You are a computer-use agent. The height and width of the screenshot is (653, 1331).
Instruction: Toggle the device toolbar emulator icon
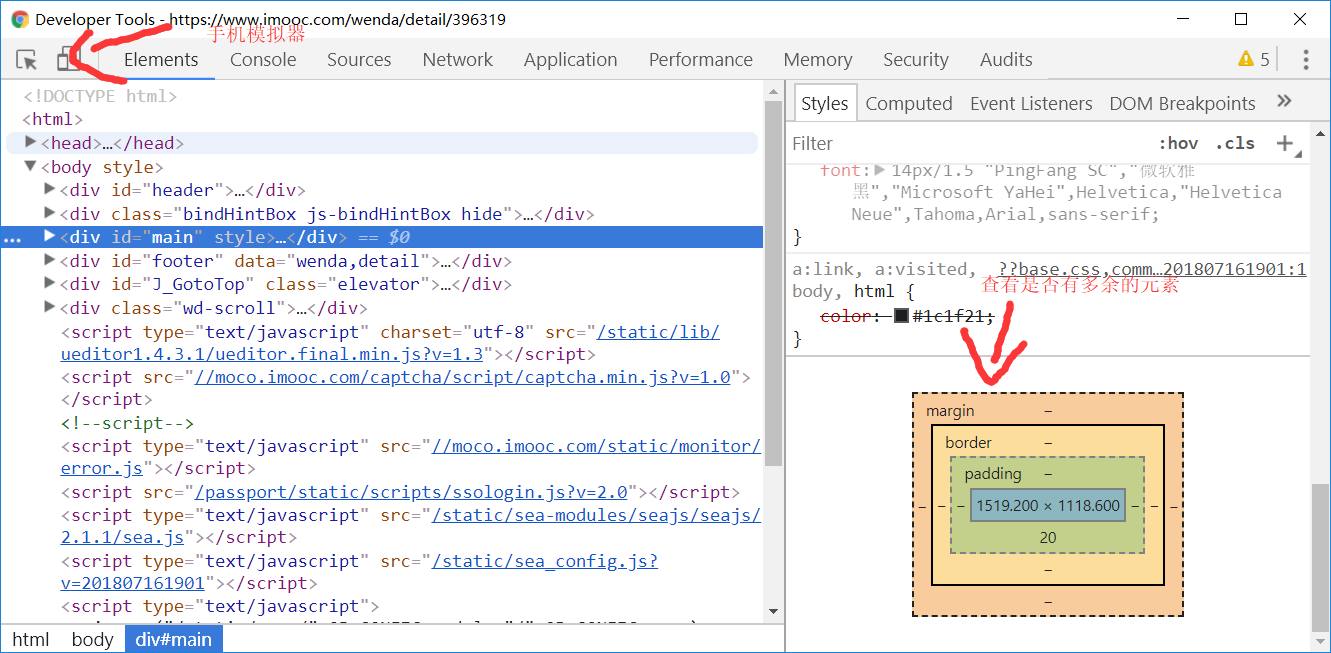coord(68,60)
